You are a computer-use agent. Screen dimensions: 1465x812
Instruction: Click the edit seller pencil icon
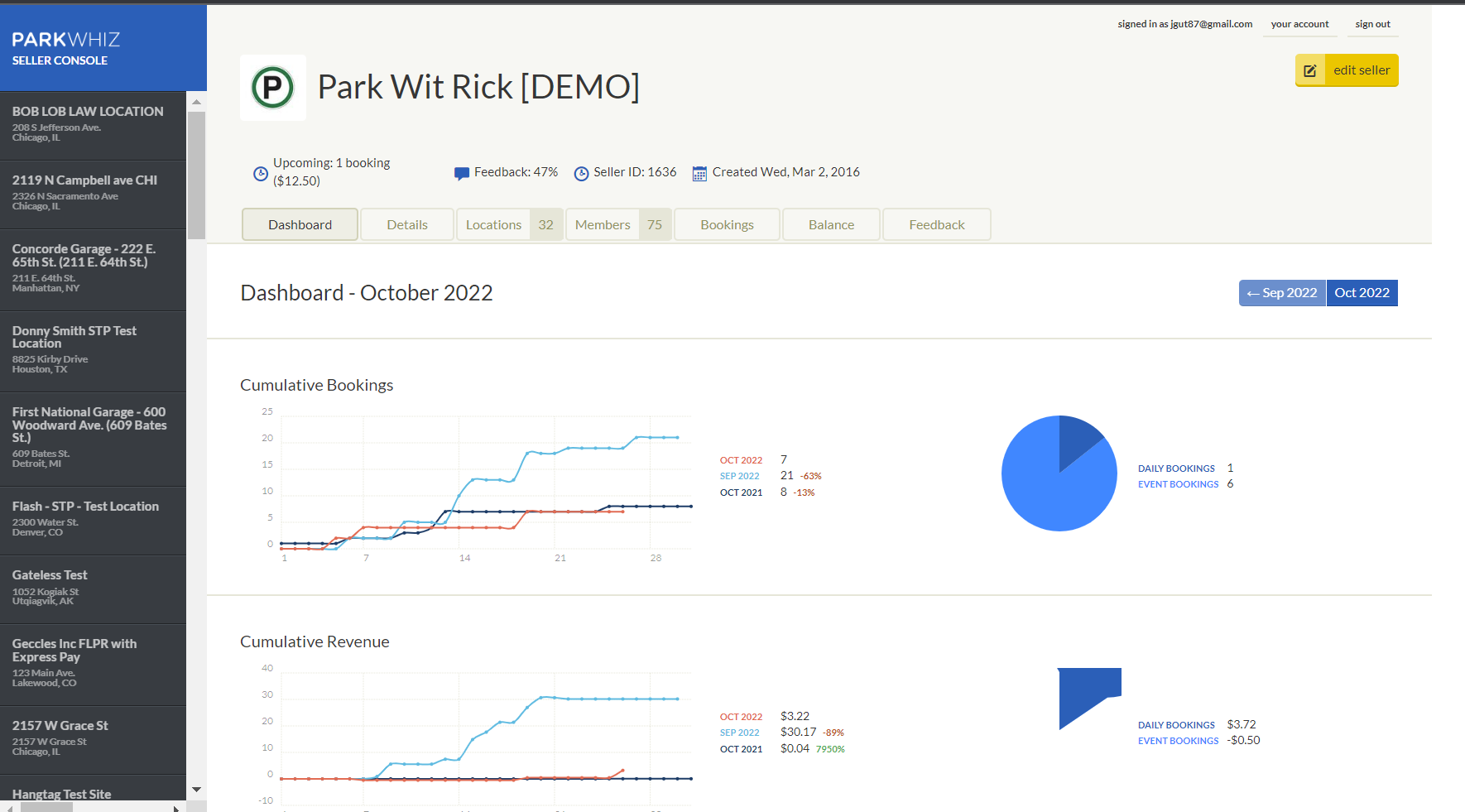[1310, 70]
